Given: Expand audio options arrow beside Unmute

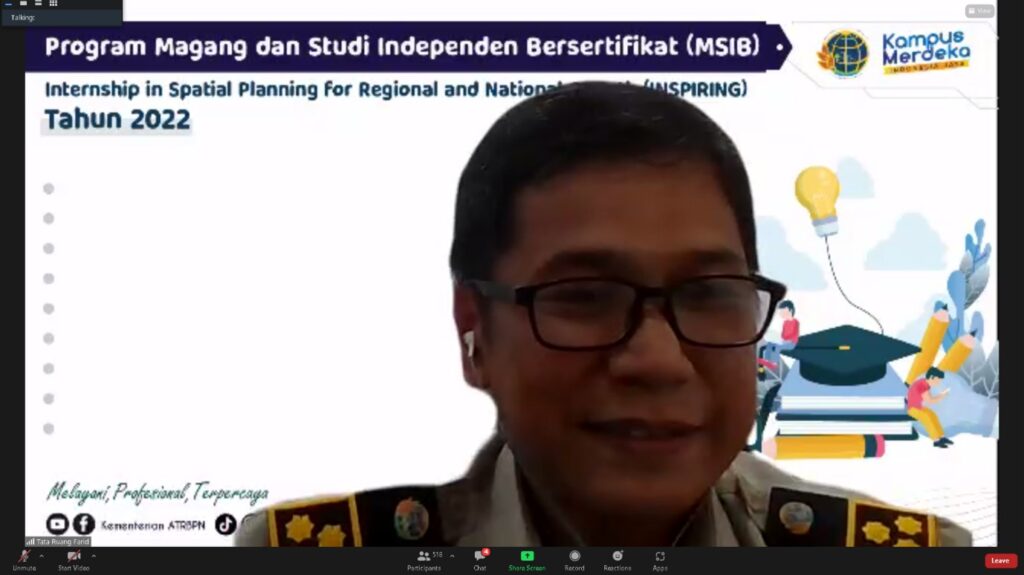Looking at the screenshot, I should (x=41, y=556).
